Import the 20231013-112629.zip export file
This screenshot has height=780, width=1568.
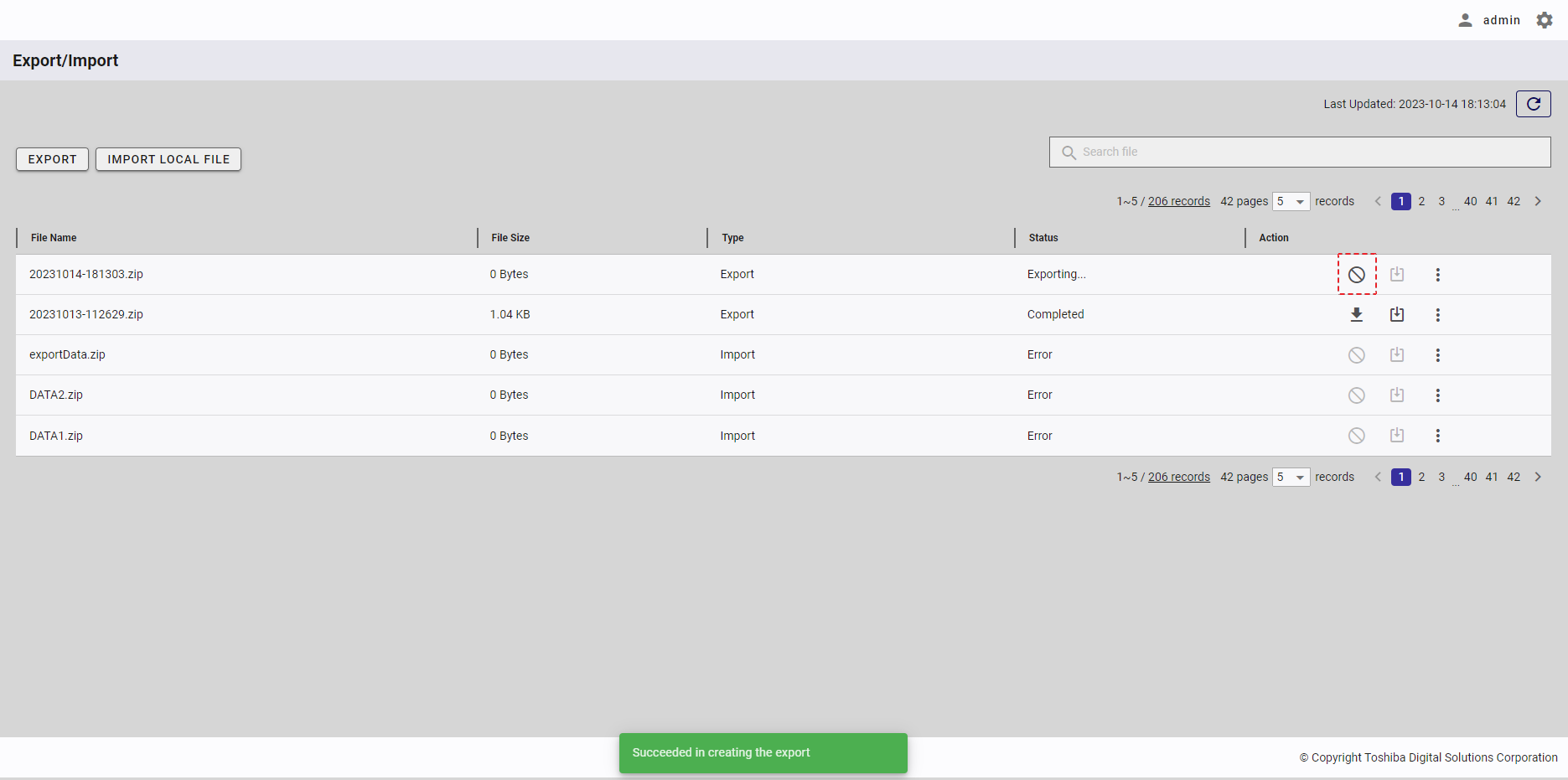1396,315
